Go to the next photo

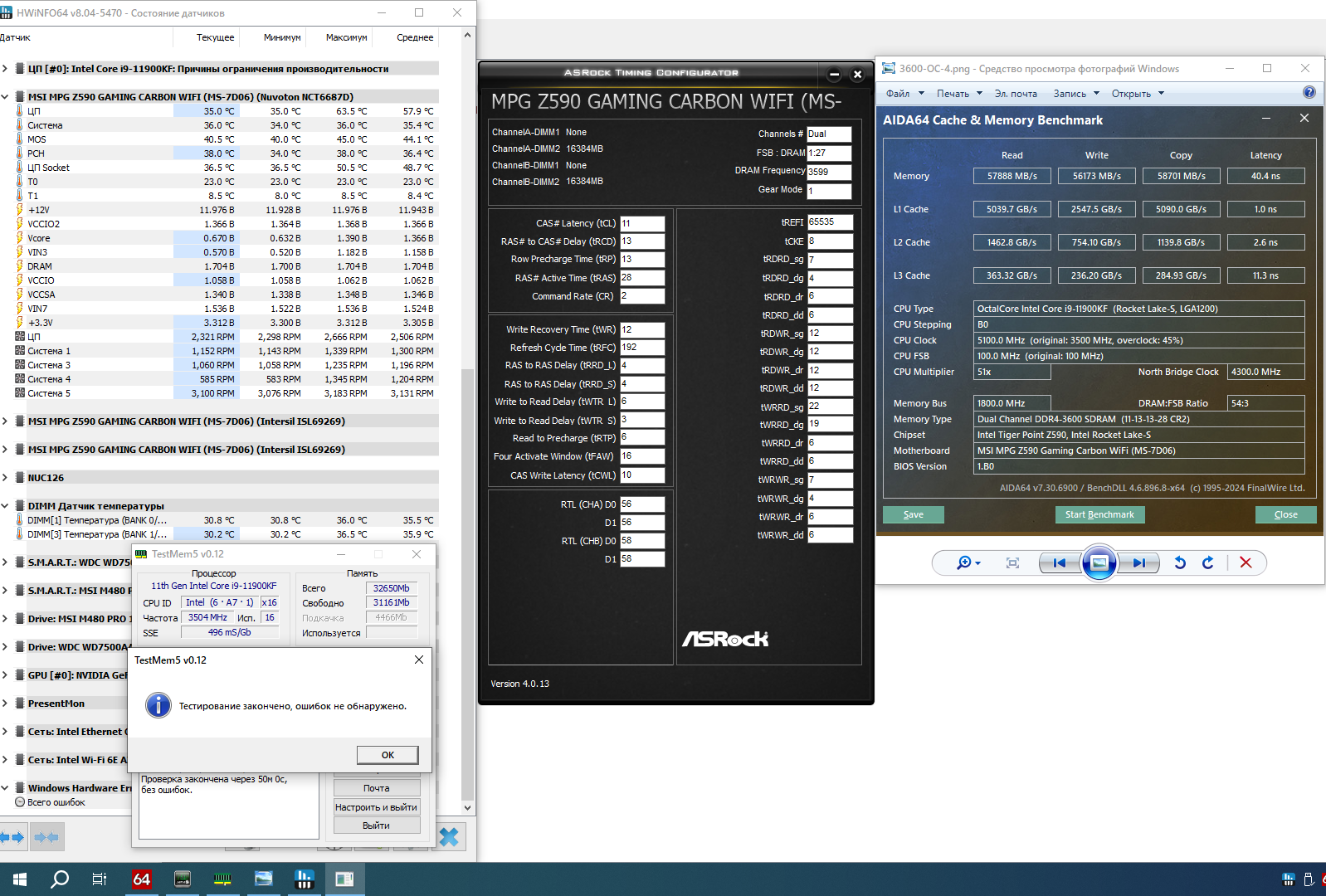tap(1138, 562)
